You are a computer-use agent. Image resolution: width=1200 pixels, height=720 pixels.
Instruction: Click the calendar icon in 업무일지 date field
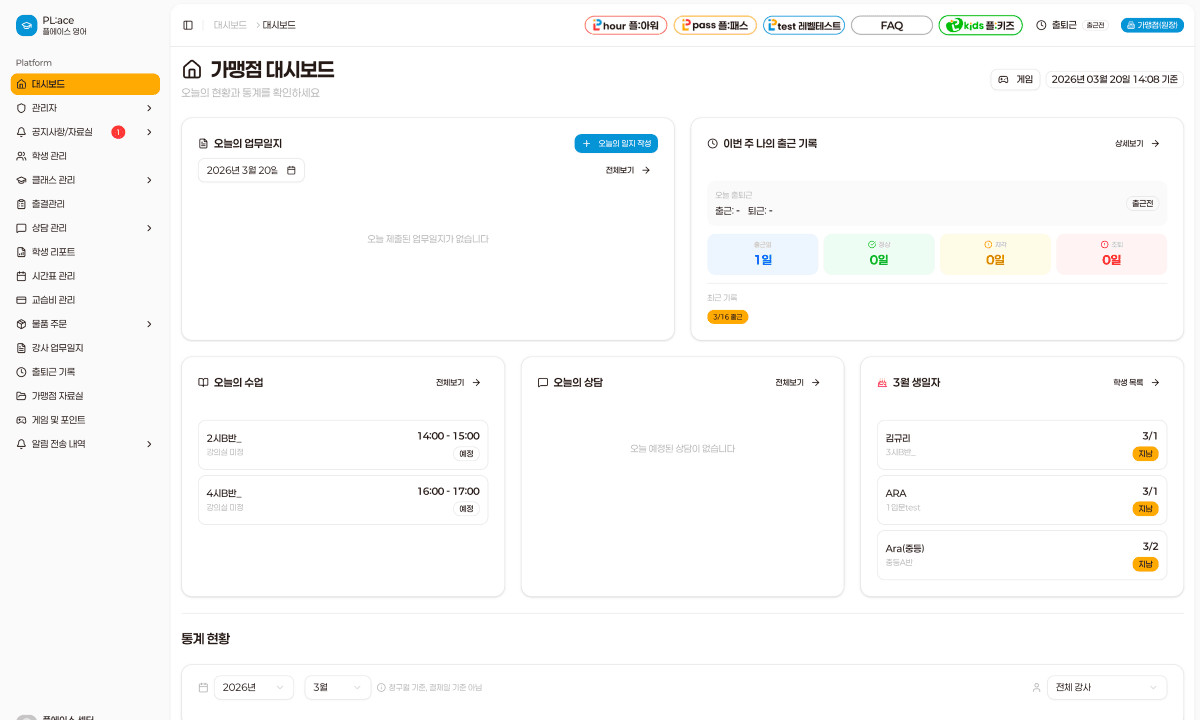[291, 170]
